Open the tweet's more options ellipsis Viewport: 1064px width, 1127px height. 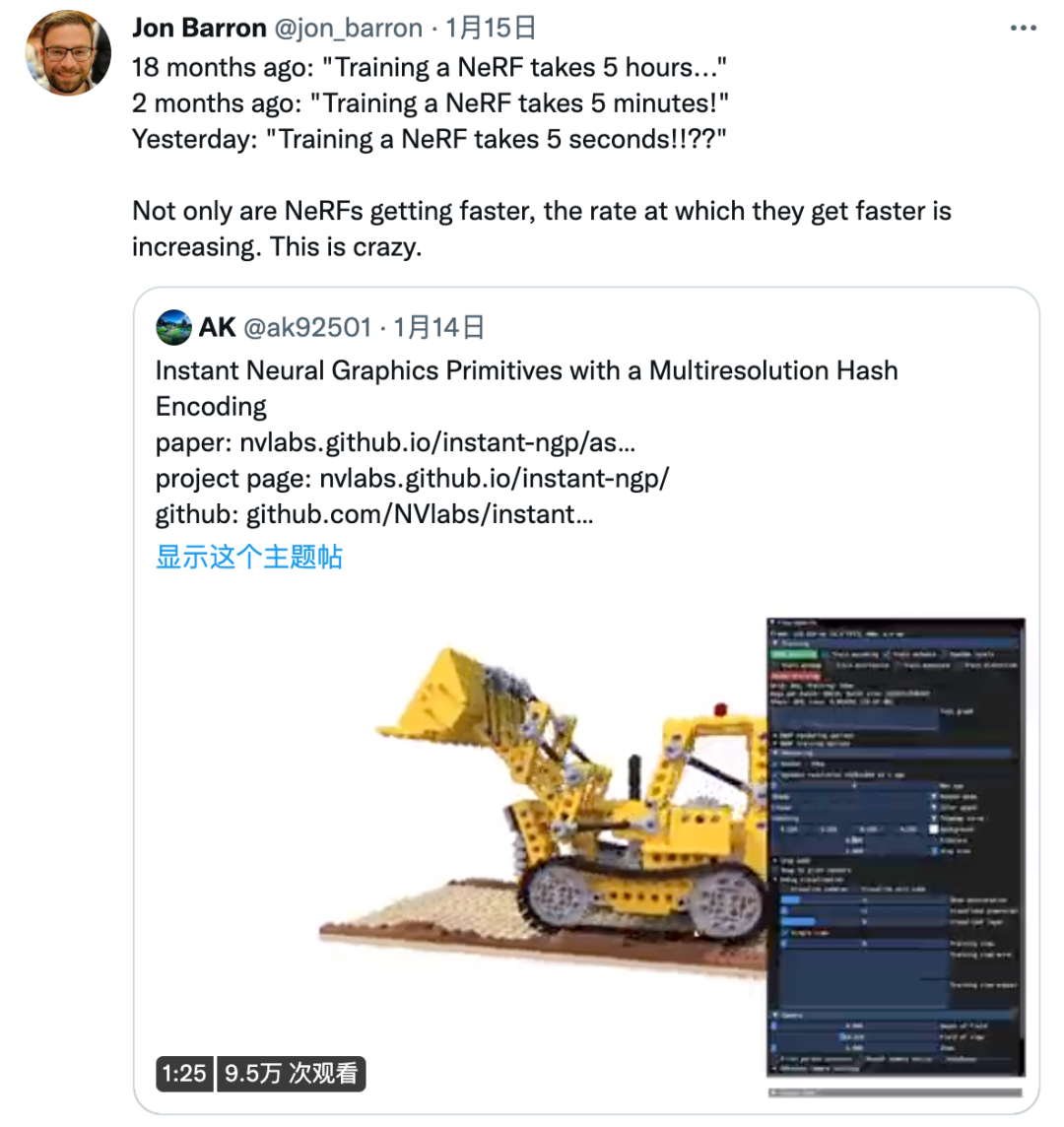1024,28
